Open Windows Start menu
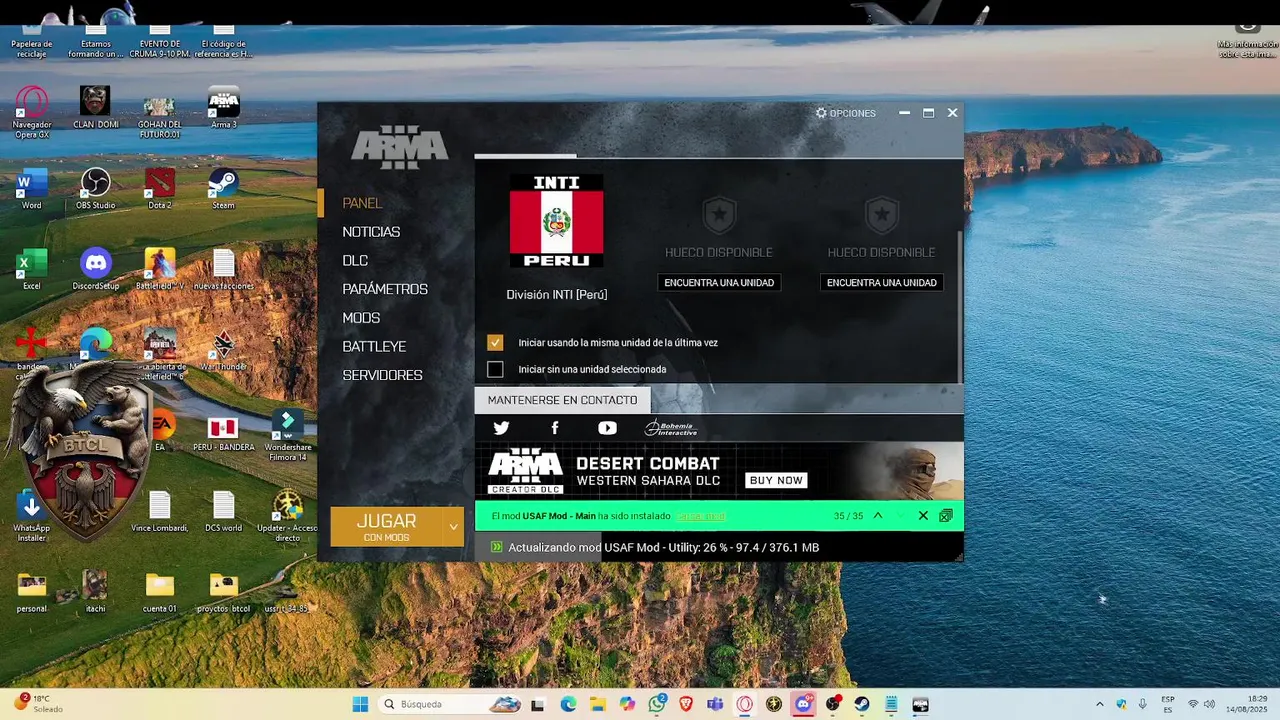This screenshot has width=1280, height=720. (x=360, y=704)
